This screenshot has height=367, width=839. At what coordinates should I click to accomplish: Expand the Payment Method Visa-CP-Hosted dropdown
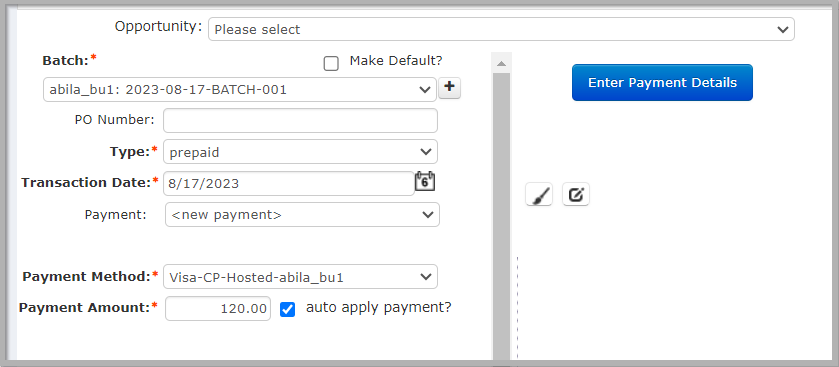click(x=300, y=277)
